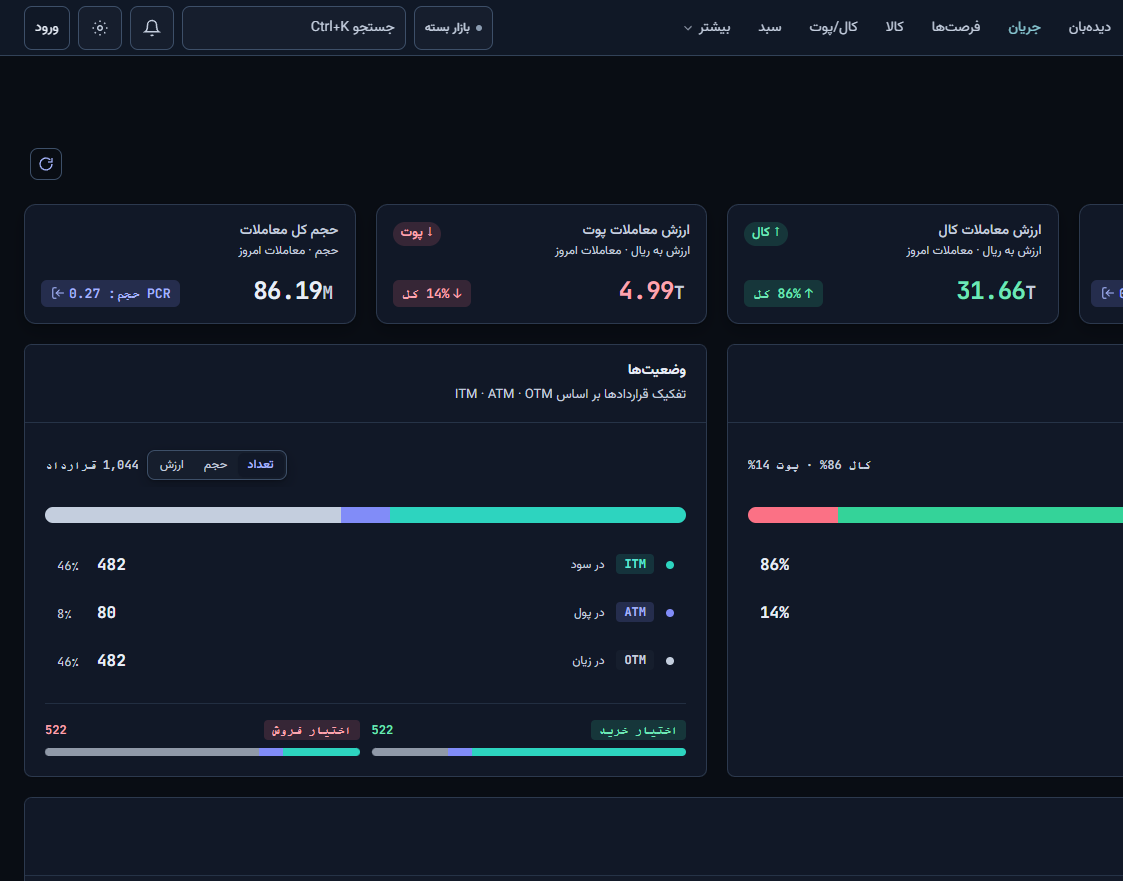
Task: Click the ورود login button
Action: pos(47,28)
